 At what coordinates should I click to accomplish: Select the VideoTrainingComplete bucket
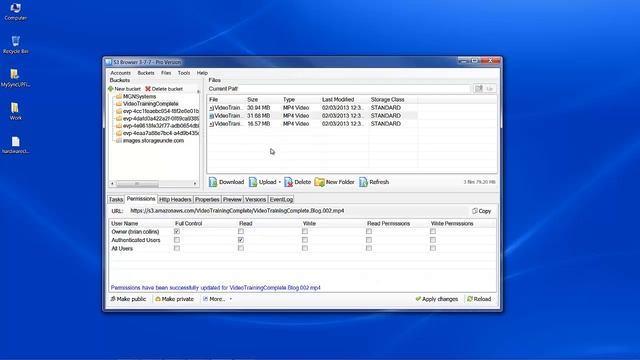[x=151, y=104]
